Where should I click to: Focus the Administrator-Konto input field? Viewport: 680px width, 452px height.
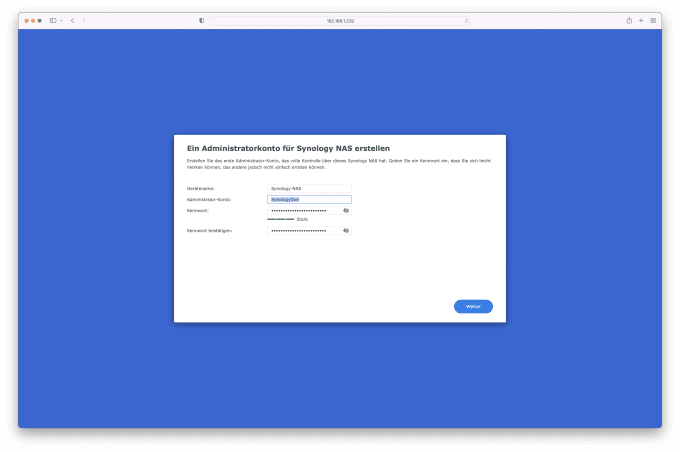tap(309, 200)
